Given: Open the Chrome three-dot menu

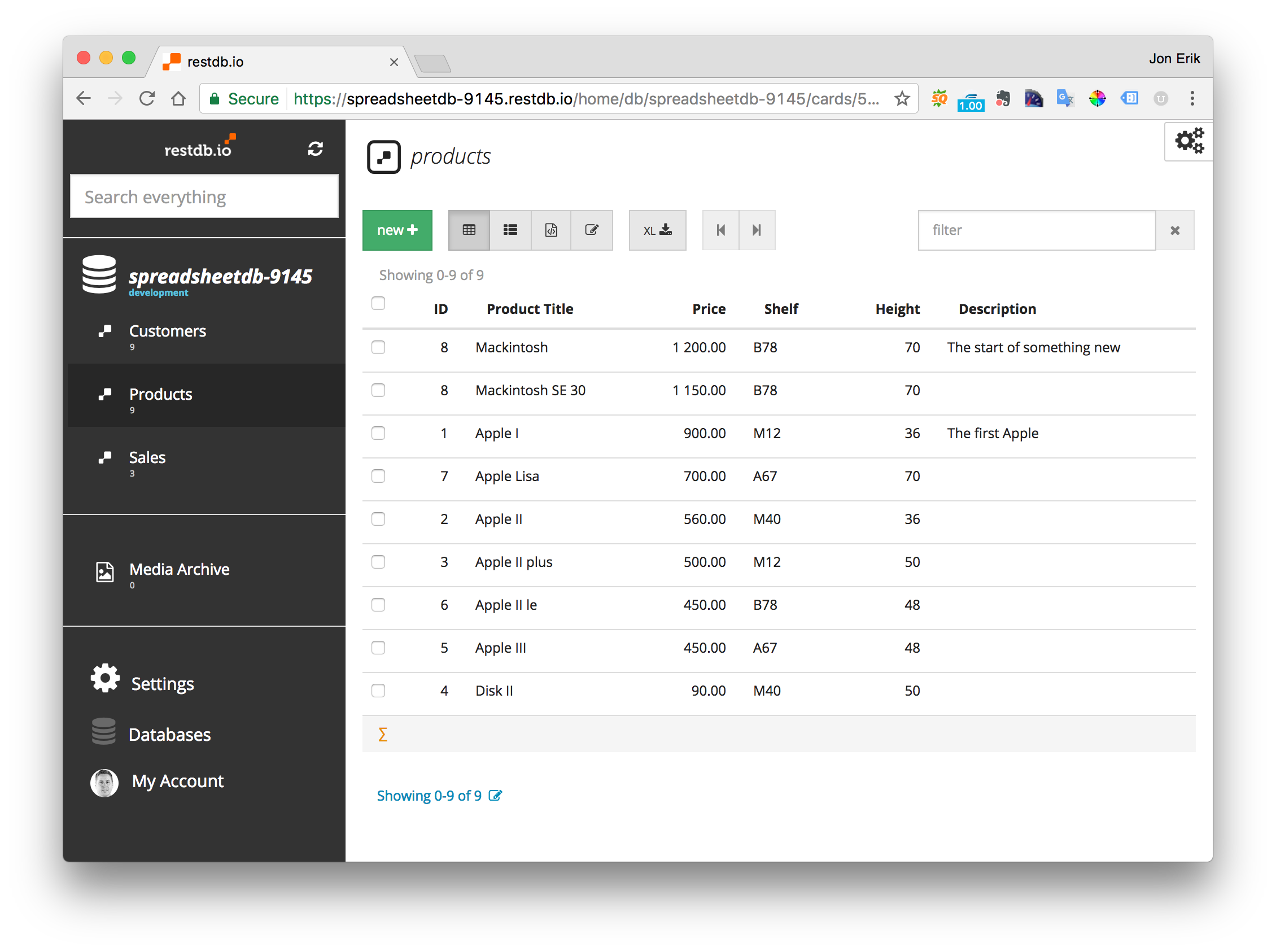Looking at the screenshot, I should (1192, 99).
